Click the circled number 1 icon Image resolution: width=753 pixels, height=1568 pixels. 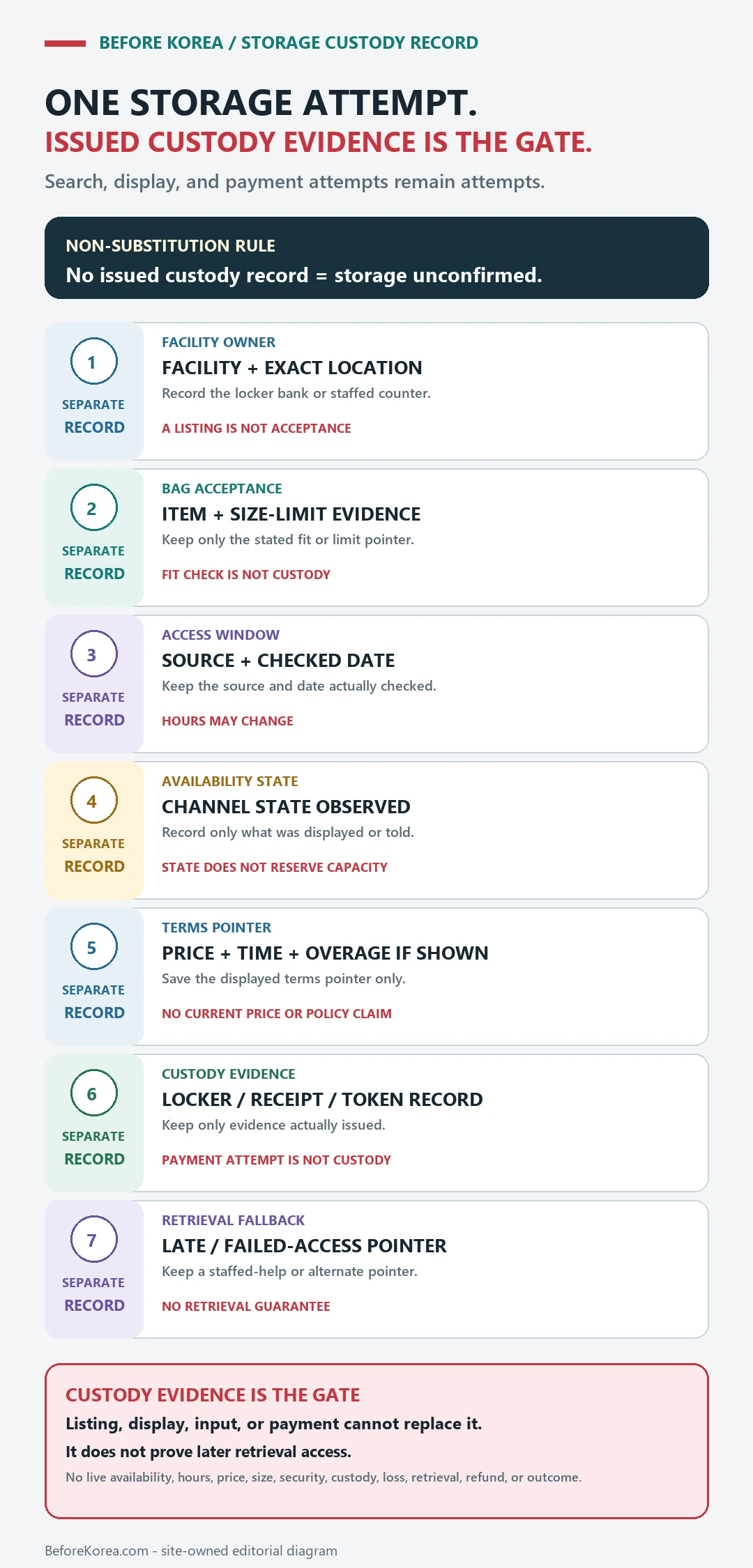[93, 361]
